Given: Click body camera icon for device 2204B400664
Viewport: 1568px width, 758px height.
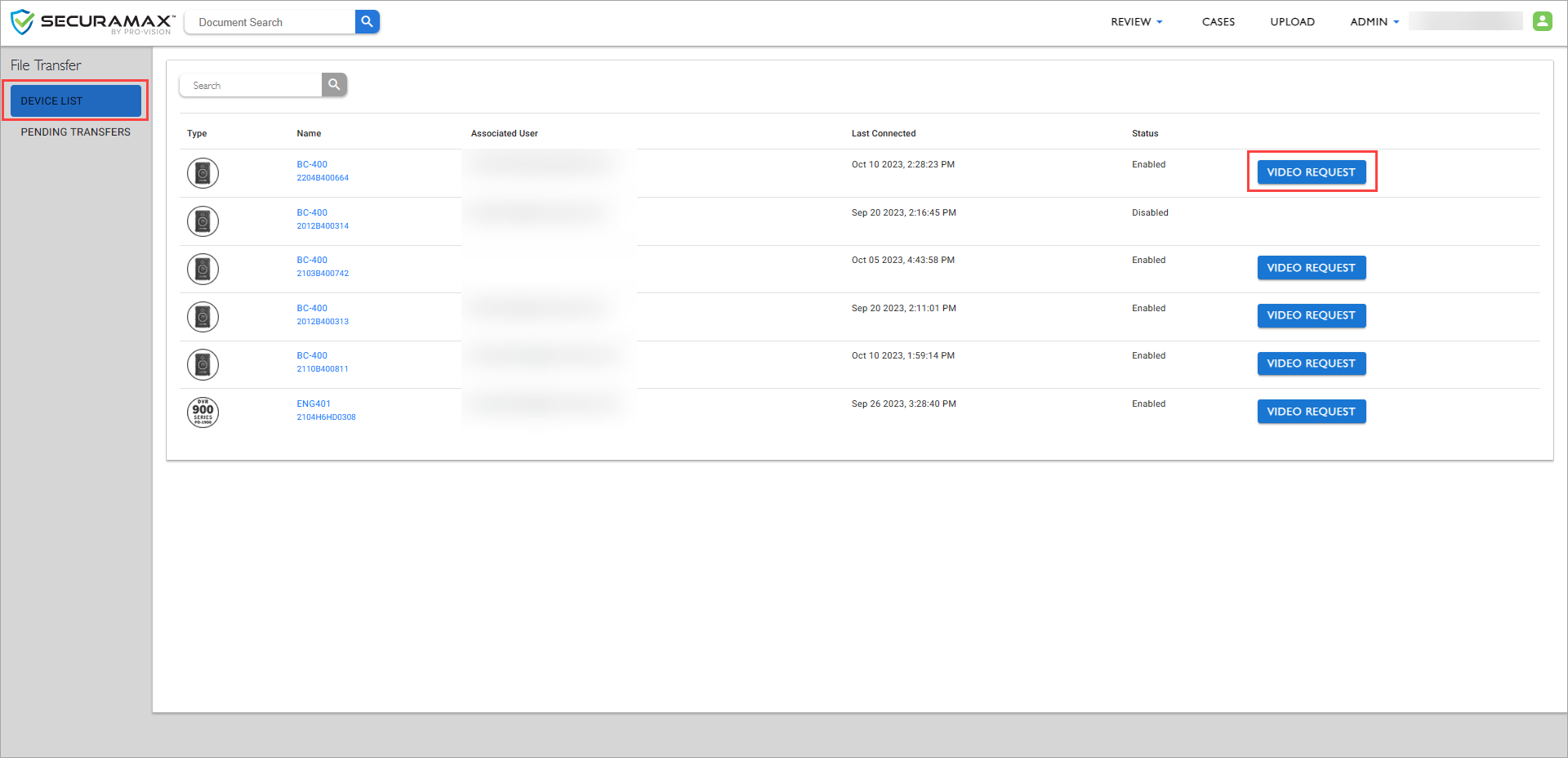Looking at the screenshot, I should click(203, 173).
